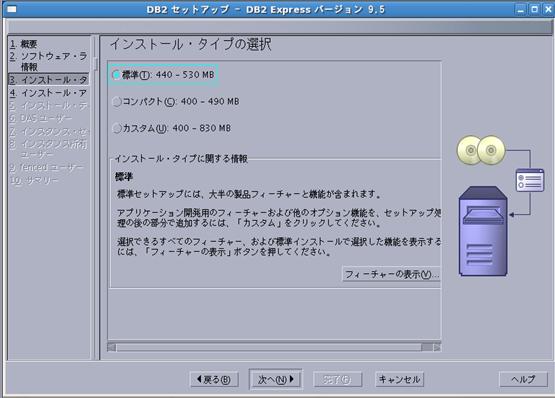Click the horizontal scrollbar track below panel
This screenshot has height=398, width=555.
coord(268,347)
